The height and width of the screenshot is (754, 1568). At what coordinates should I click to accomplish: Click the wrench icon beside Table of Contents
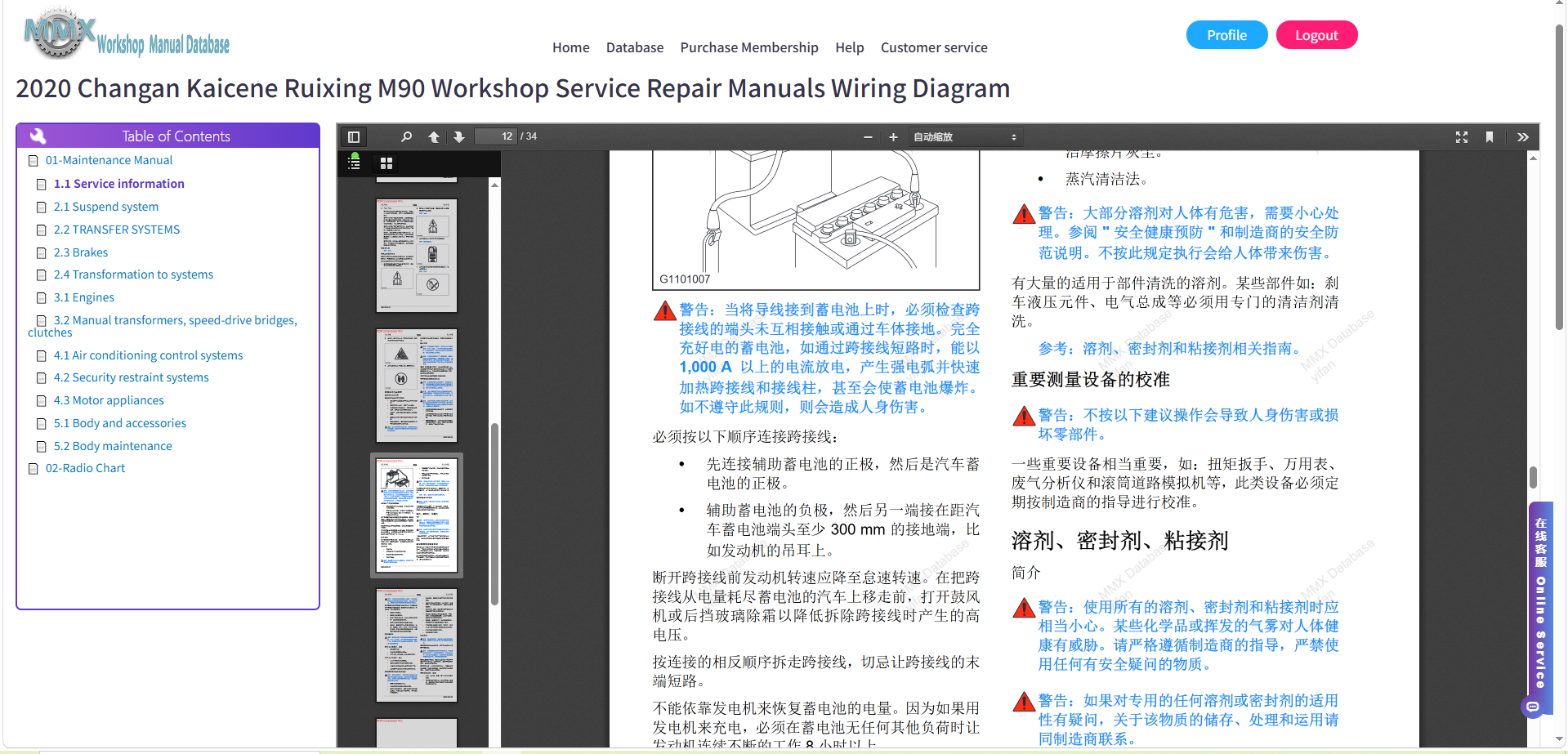pos(38,136)
